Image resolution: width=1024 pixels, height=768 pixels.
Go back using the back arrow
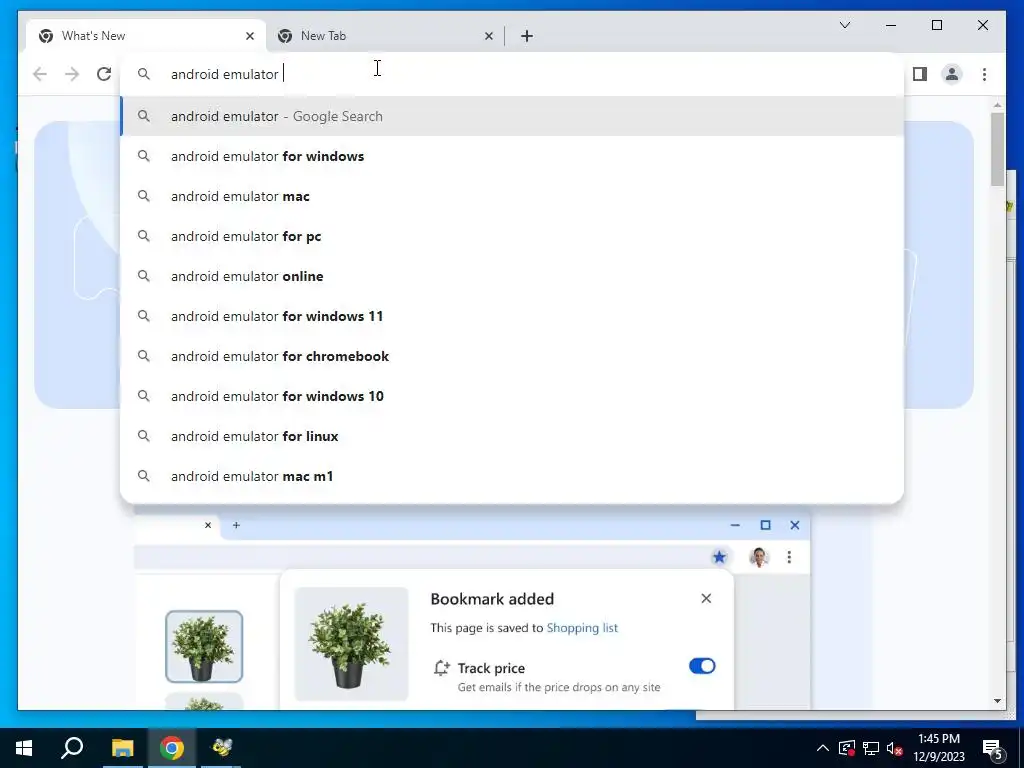(x=40, y=74)
